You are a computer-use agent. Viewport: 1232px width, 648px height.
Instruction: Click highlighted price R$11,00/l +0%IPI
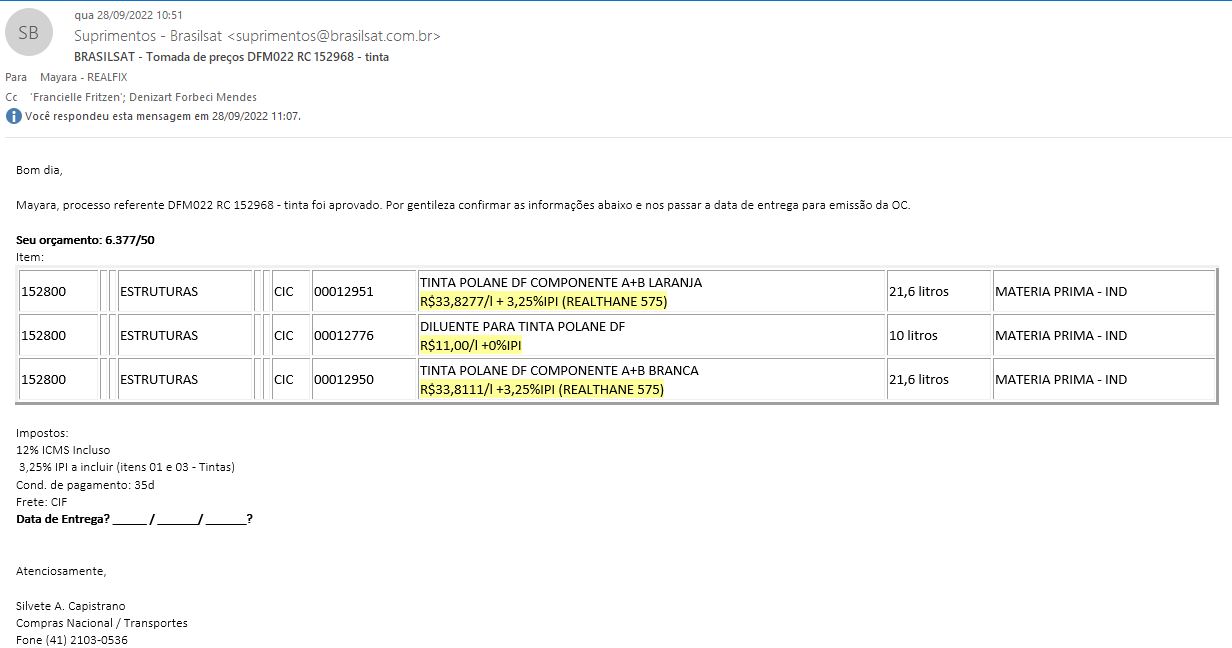(x=470, y=345)
